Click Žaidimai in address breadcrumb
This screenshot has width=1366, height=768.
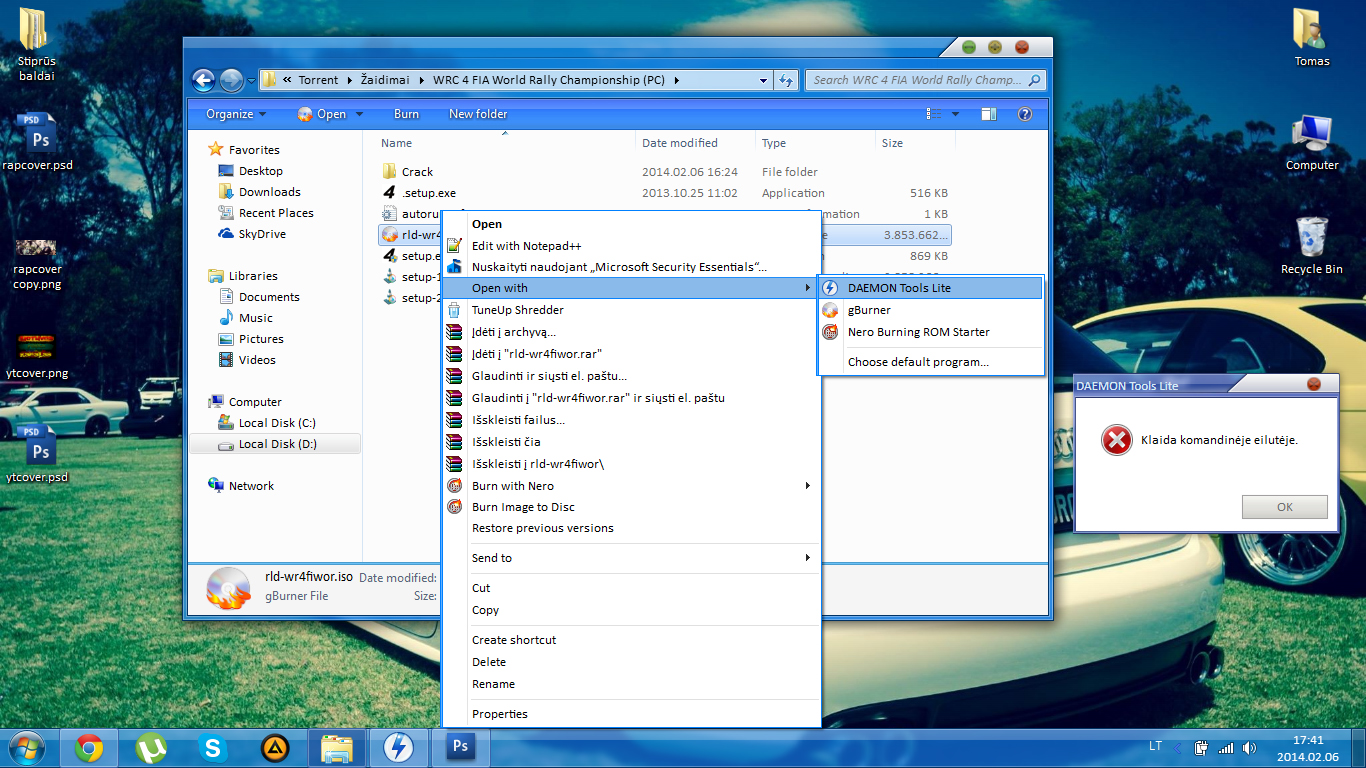[385, 80]
